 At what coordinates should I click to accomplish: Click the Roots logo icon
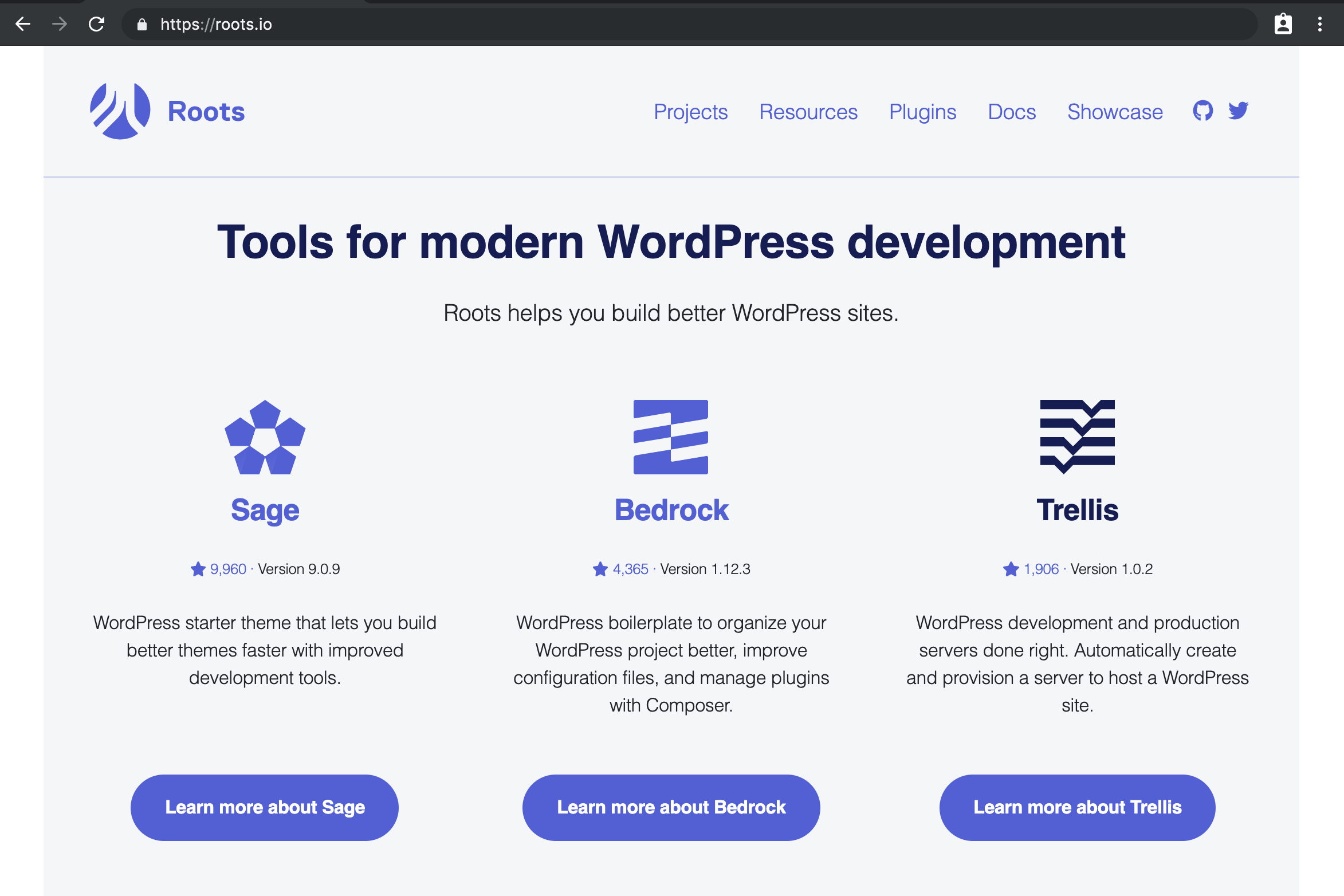120,111
